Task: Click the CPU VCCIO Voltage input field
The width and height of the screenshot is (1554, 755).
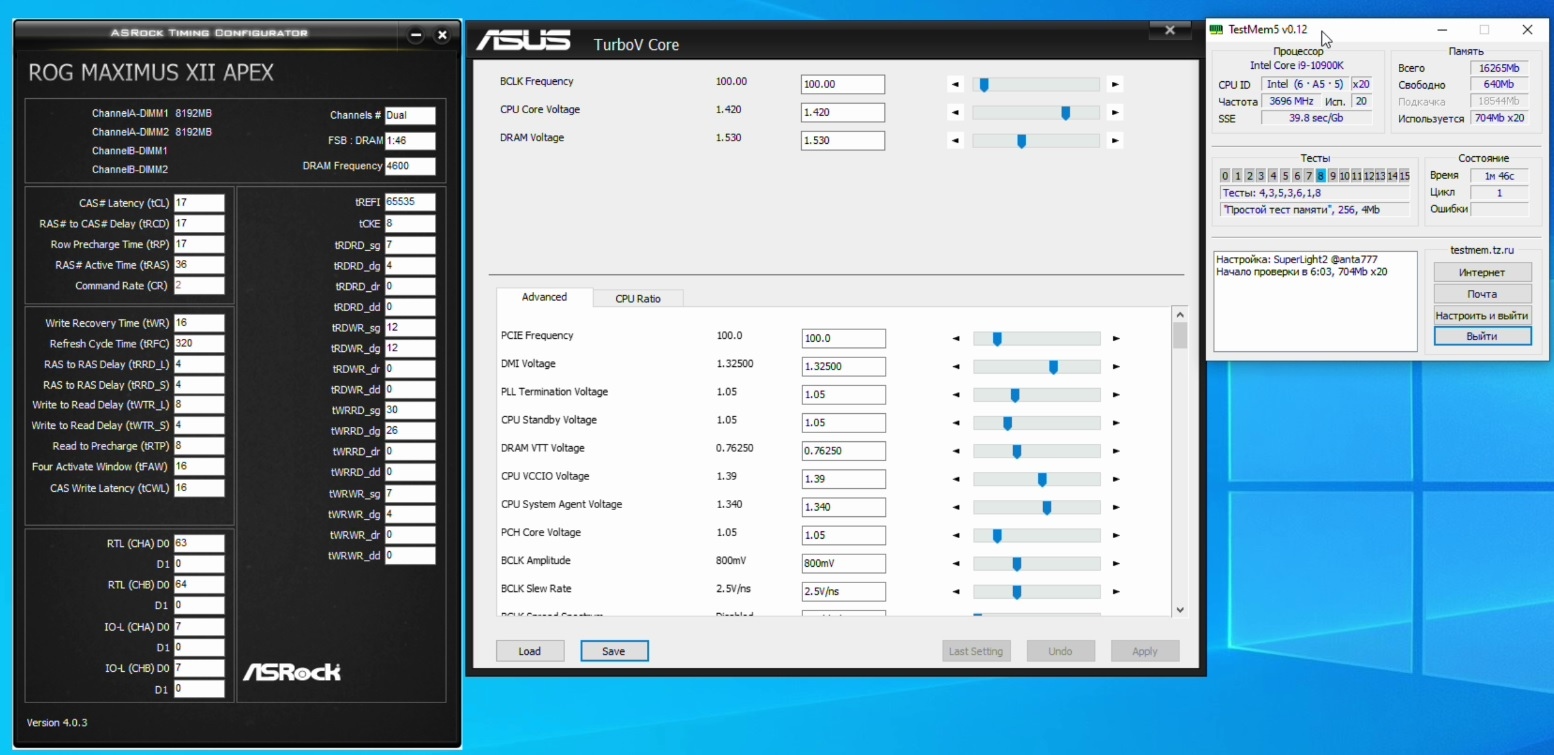Action: (x=844, y=480)
